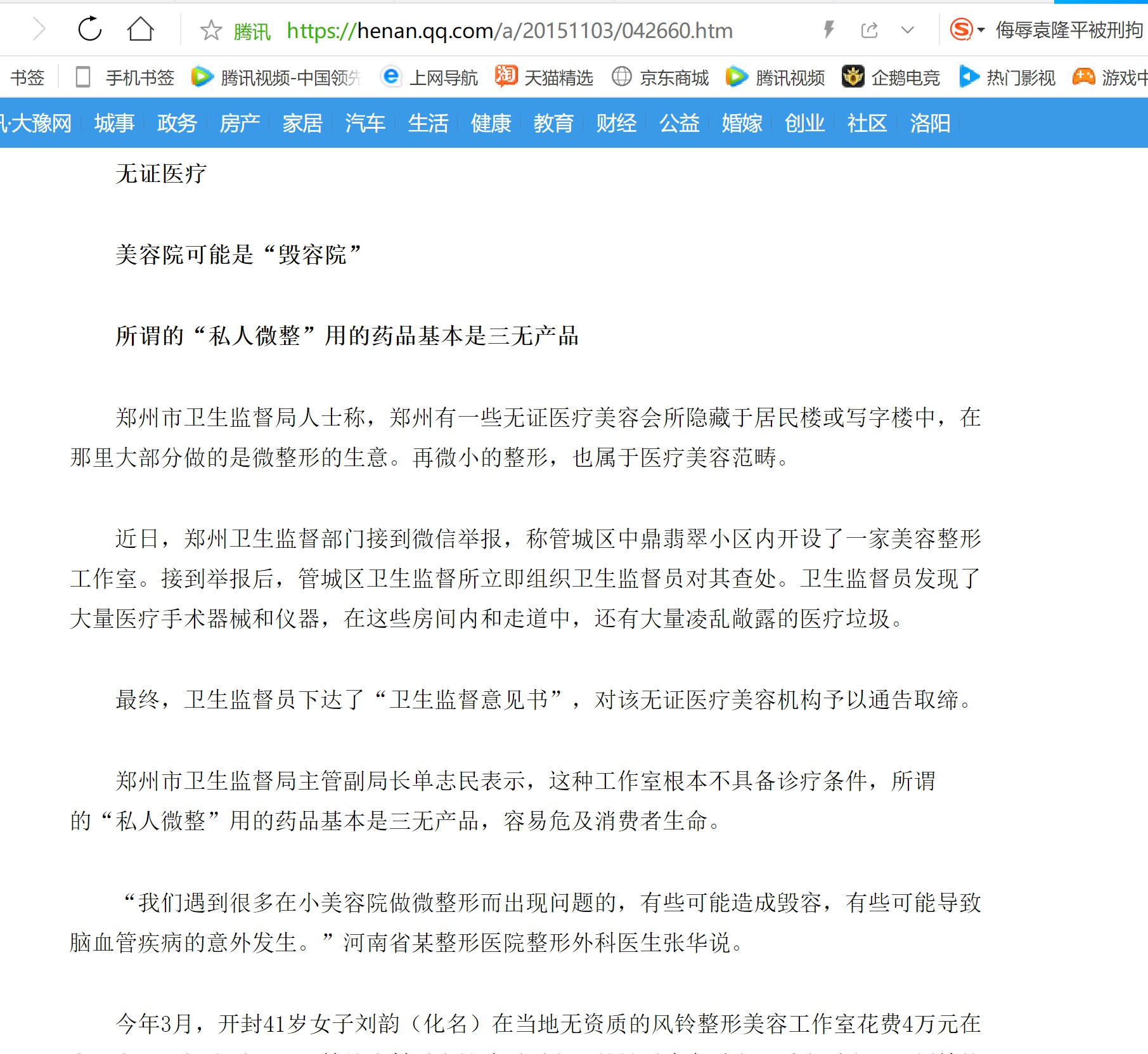Open the 企鹅电竞 bookmark
The height and width of the screenshot is (1054, 1148).
905,77
